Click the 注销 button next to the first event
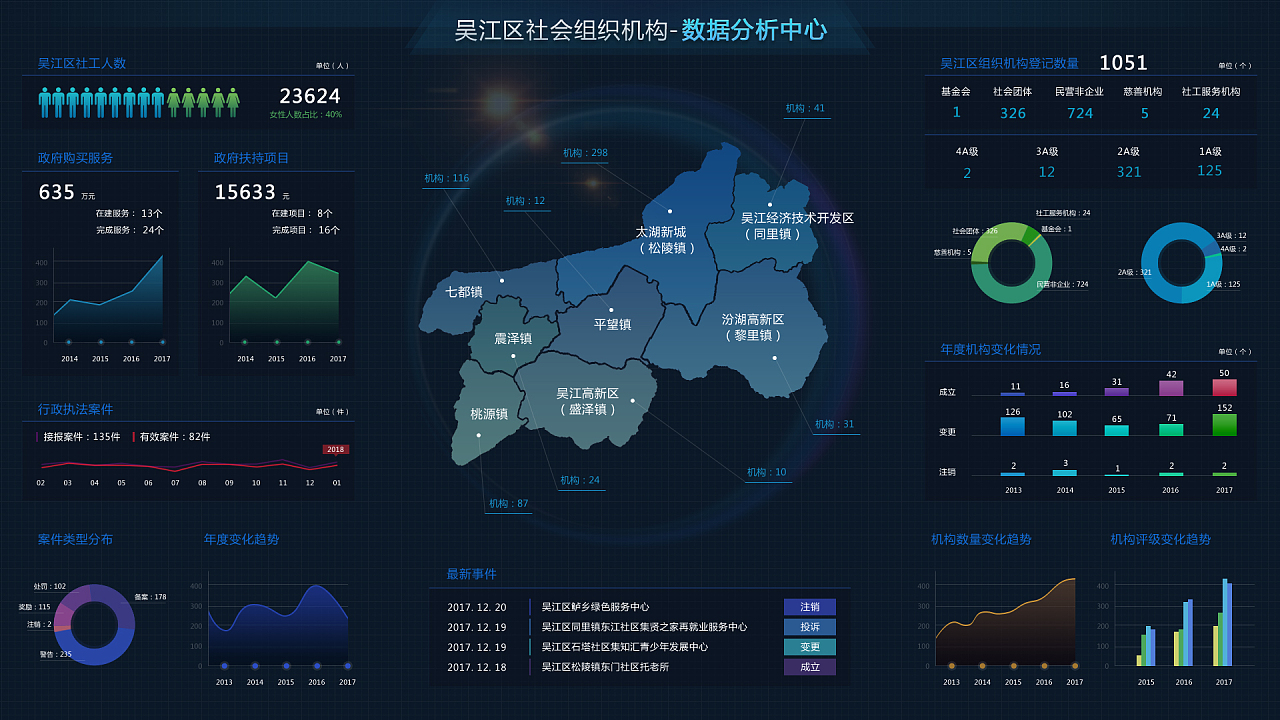The height and width of the screenshot is (720, 1280). [x=810, y=607]
